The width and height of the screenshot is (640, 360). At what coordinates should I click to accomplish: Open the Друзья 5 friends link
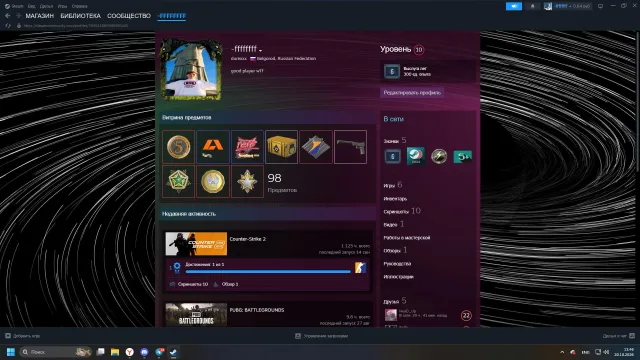click(x=395, y=301)
